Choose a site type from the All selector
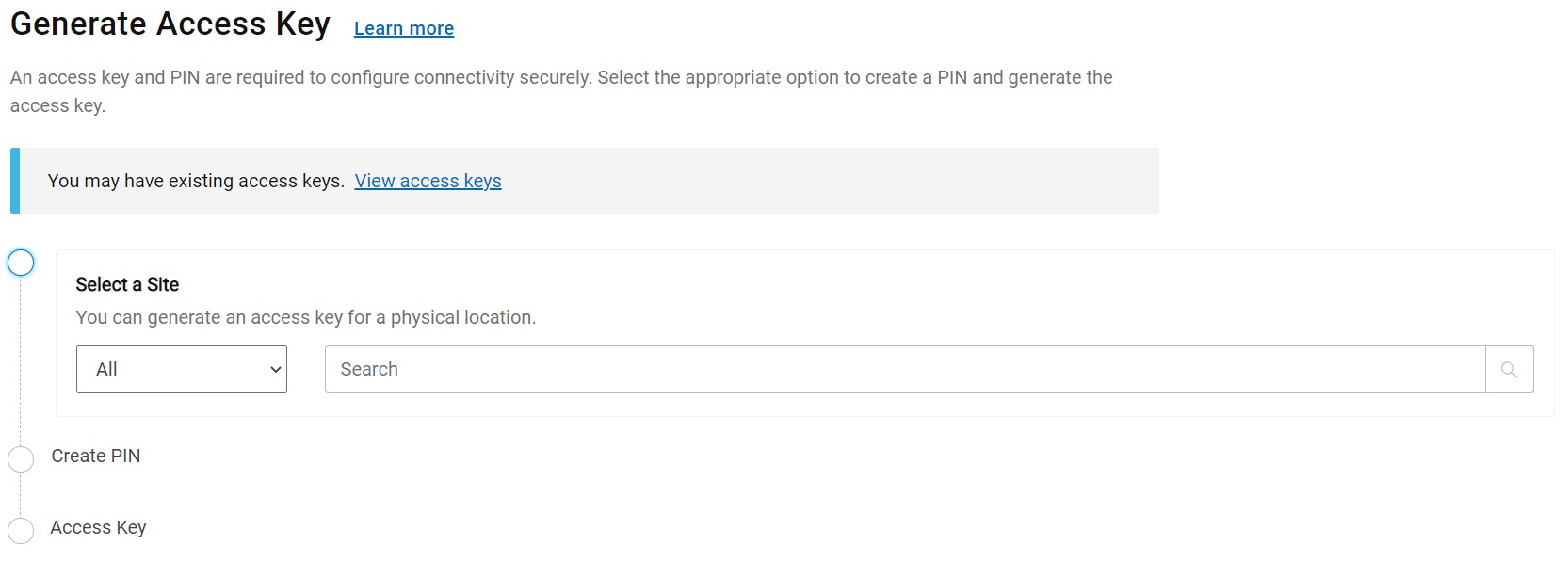1568x561 pixels. 181,369
